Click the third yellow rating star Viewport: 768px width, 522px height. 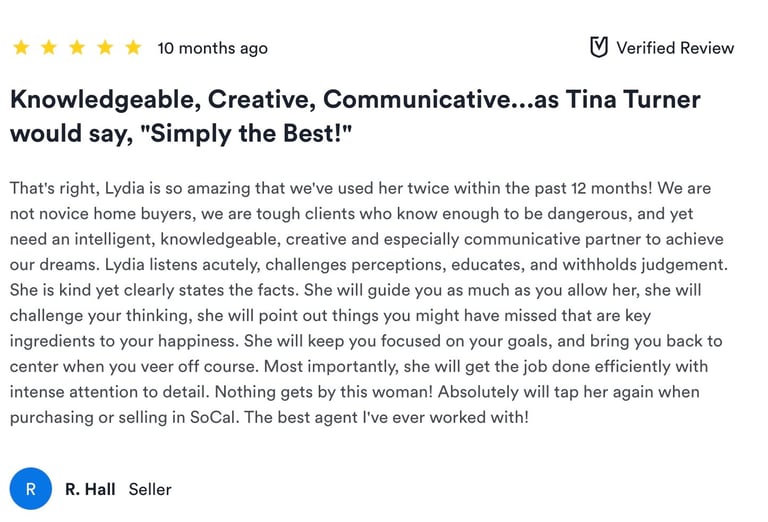pyautogui.click(x=76, y=48)
